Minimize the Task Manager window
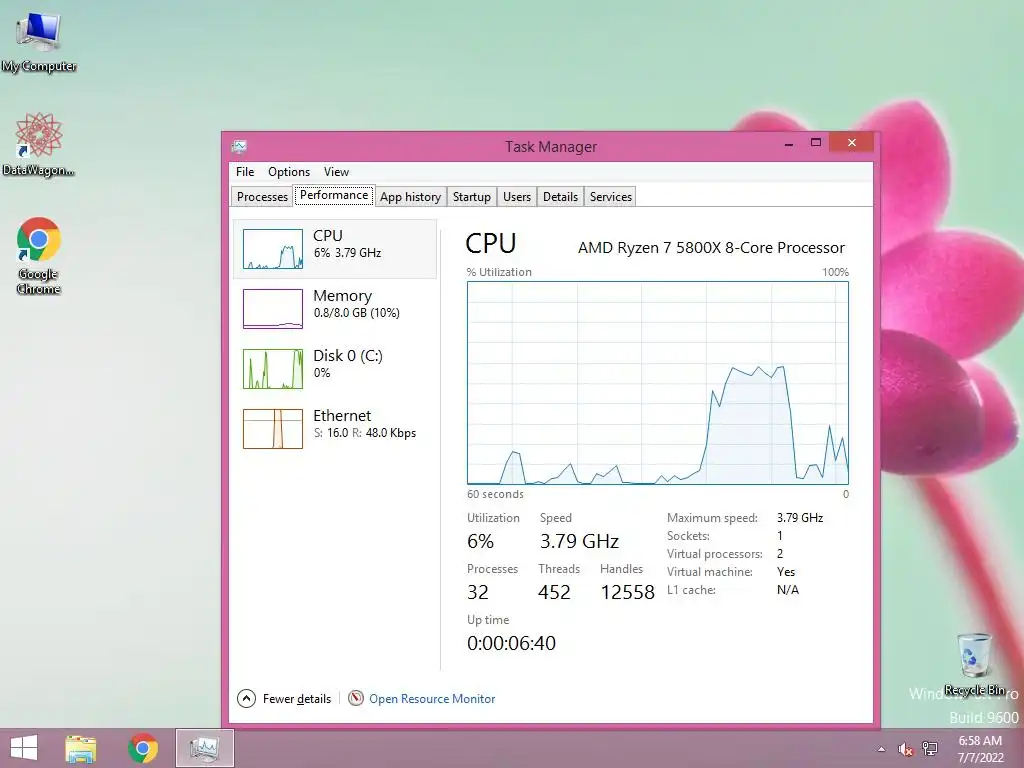The width and height of the screenshot is (1024, 768). pos(789,143)
